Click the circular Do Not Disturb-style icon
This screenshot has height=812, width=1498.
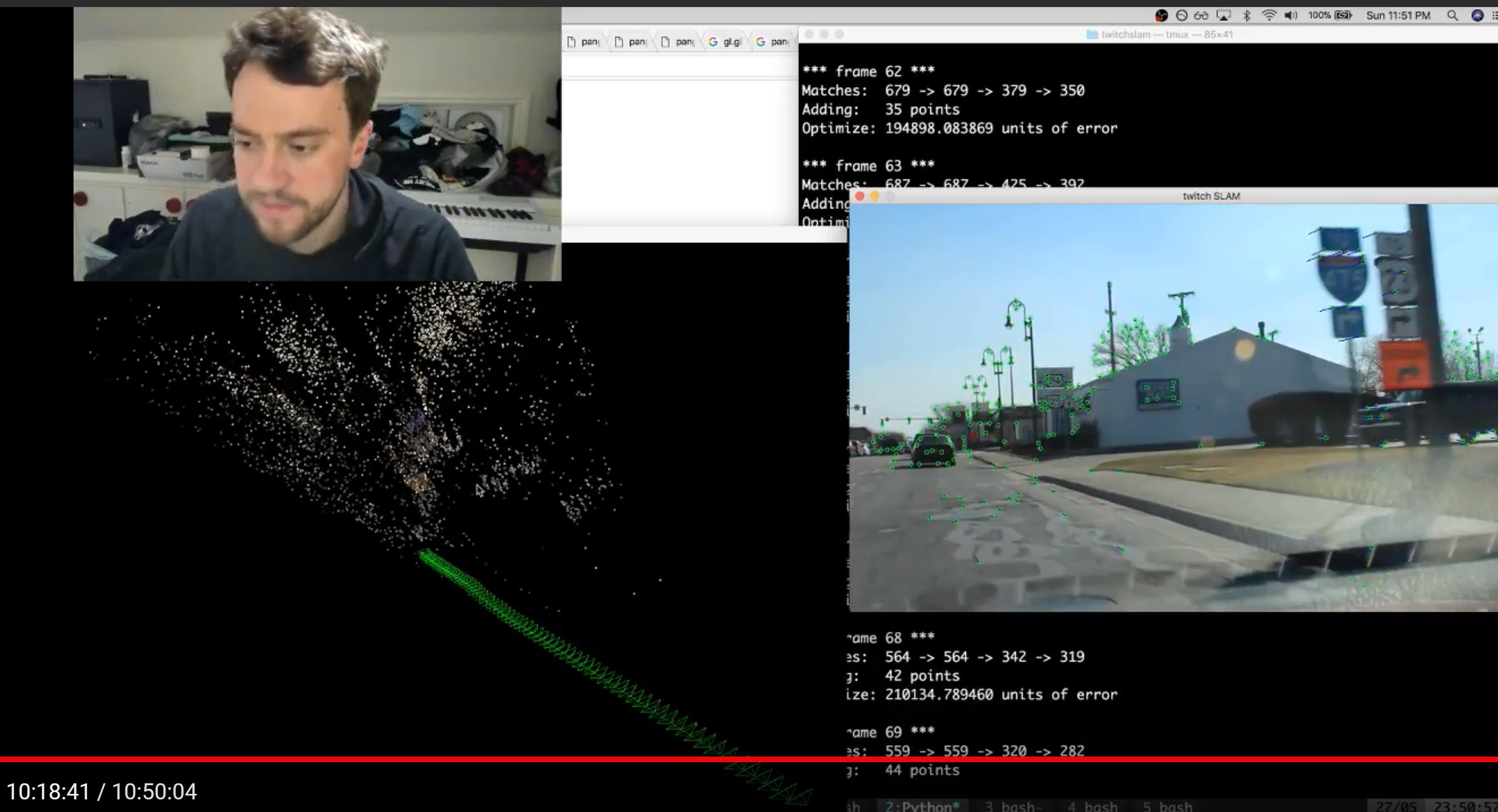tap(1181, 16)
